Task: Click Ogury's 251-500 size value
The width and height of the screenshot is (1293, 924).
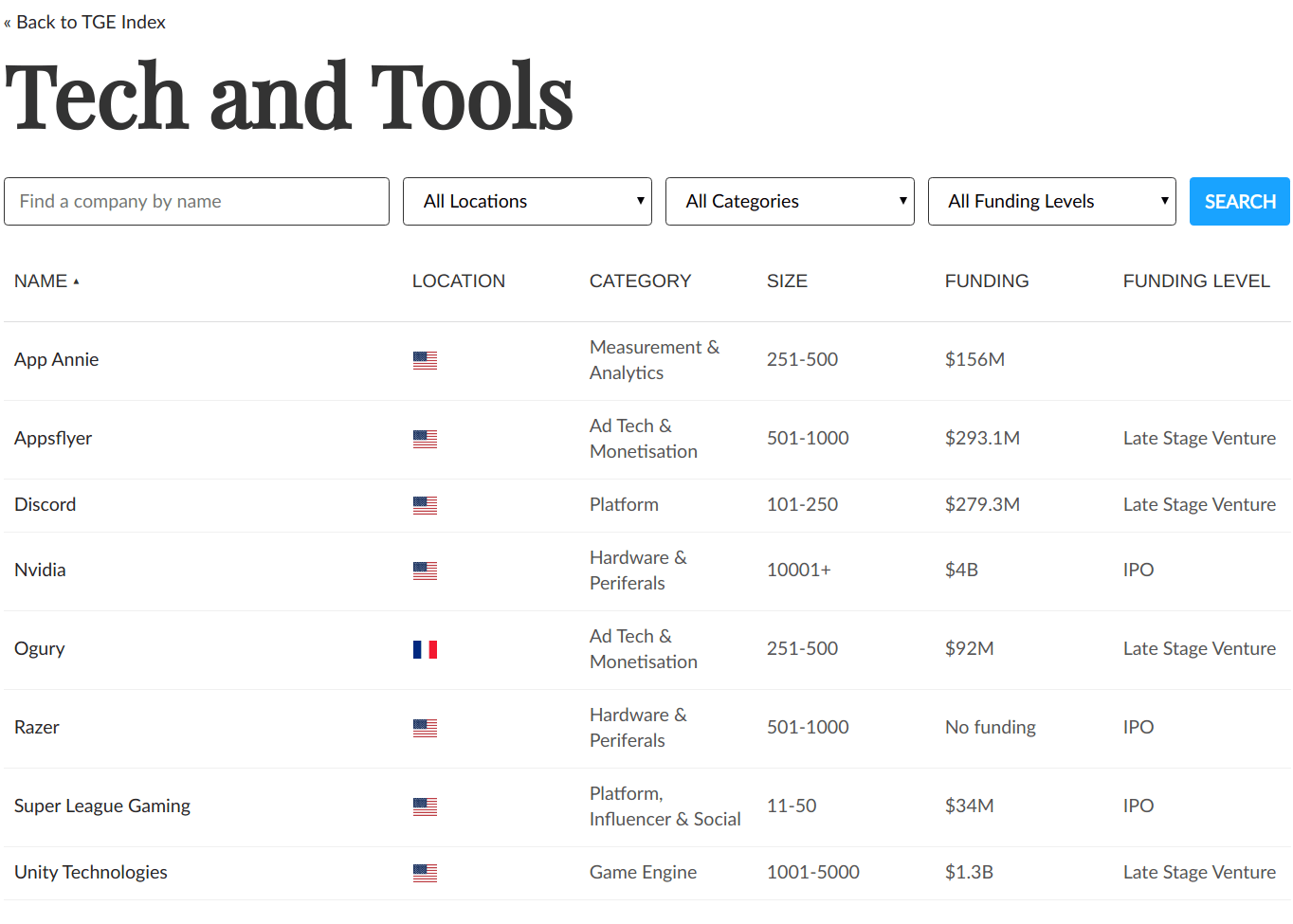Action: point(803,649)
